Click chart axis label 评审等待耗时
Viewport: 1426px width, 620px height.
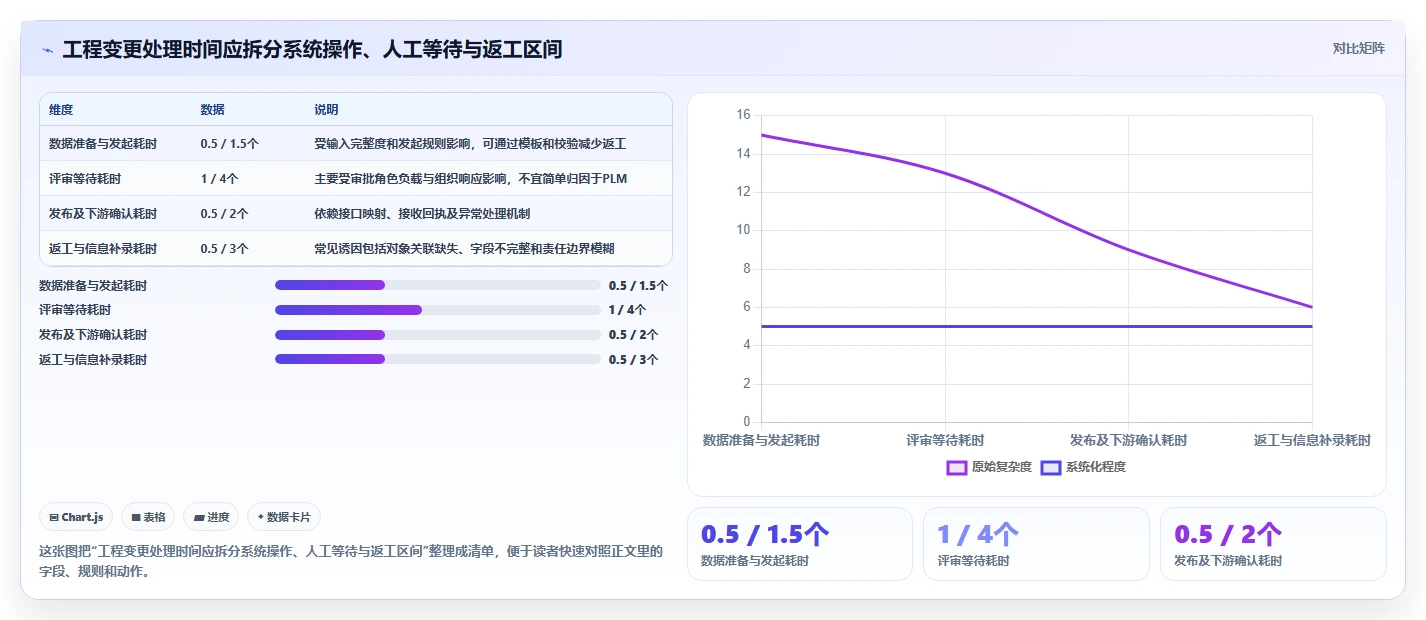click(945, 440)
